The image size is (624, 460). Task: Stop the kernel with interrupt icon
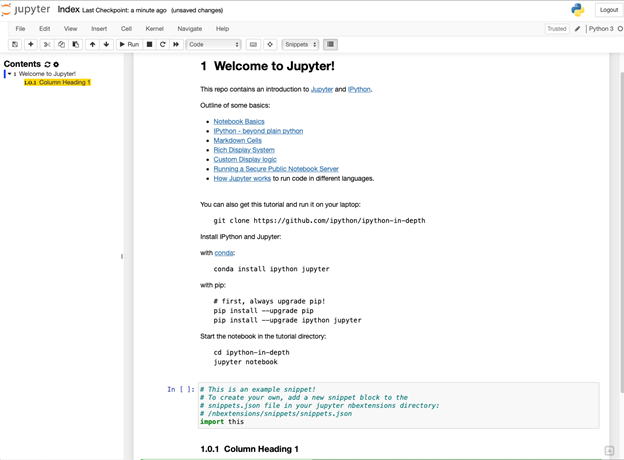point(150,44)
